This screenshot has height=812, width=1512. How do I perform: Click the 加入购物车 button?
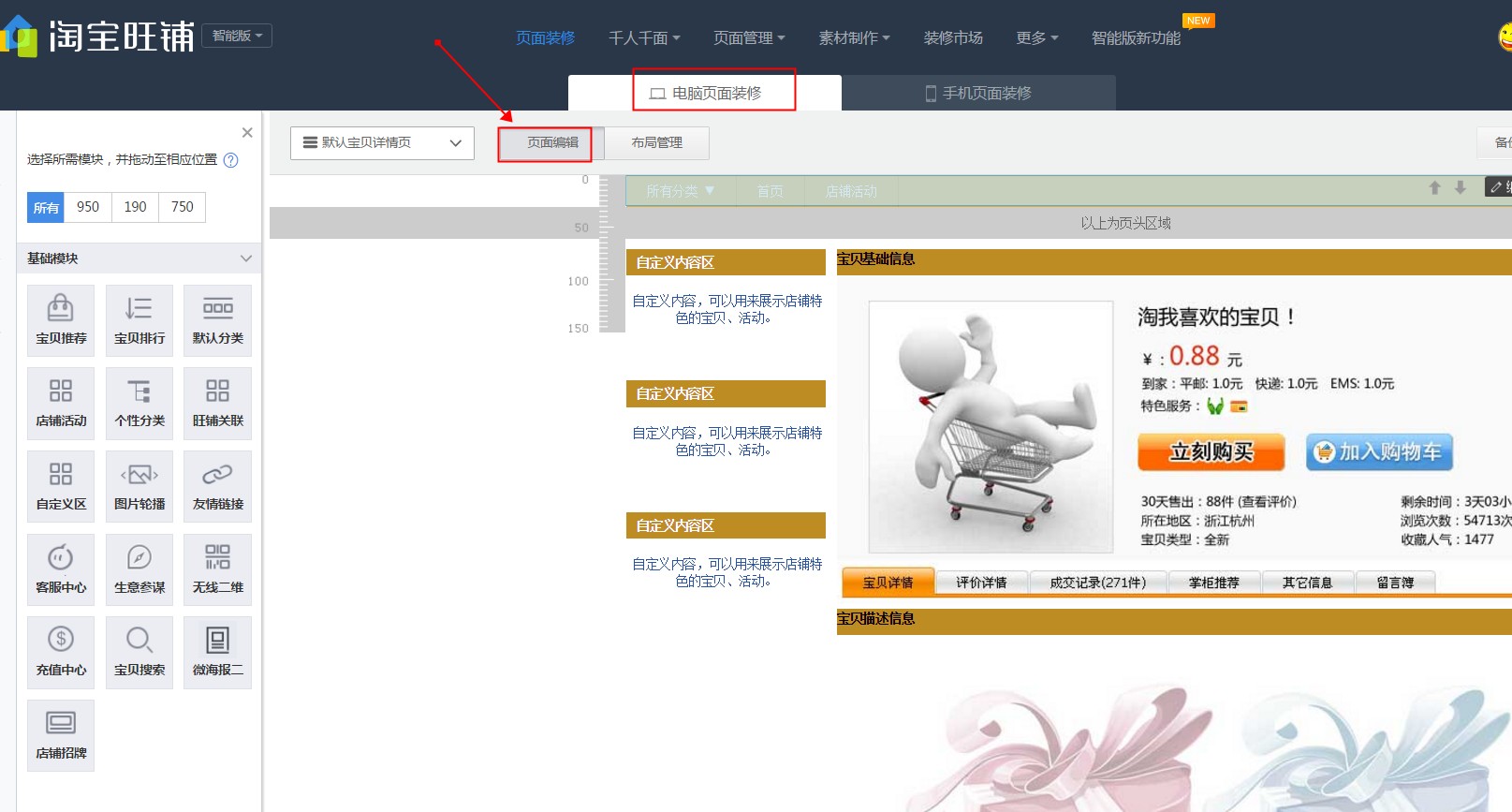[x=1379, y=452]
